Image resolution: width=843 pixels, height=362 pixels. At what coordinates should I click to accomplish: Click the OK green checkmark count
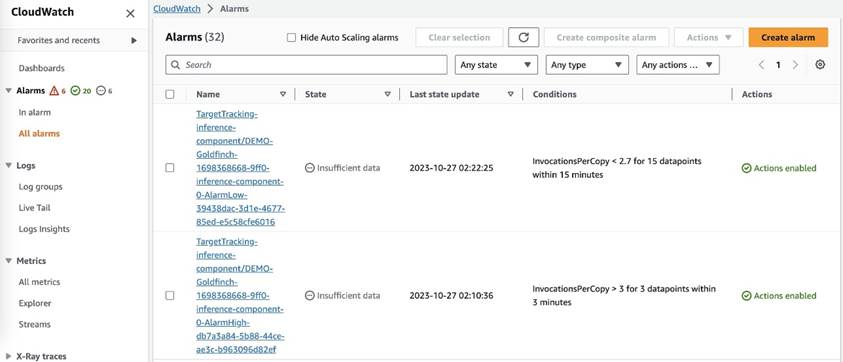pyautogui.click(x=81, y=91)
